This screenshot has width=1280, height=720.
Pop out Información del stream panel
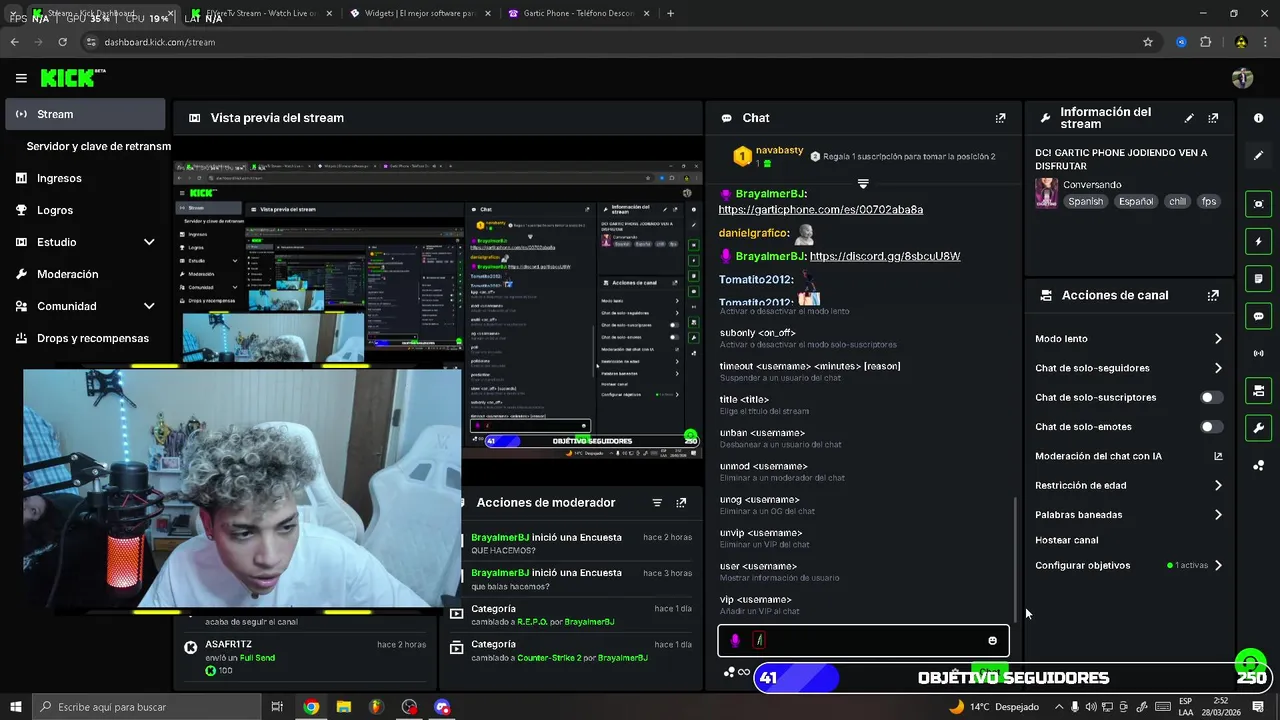click(1213, 118)
